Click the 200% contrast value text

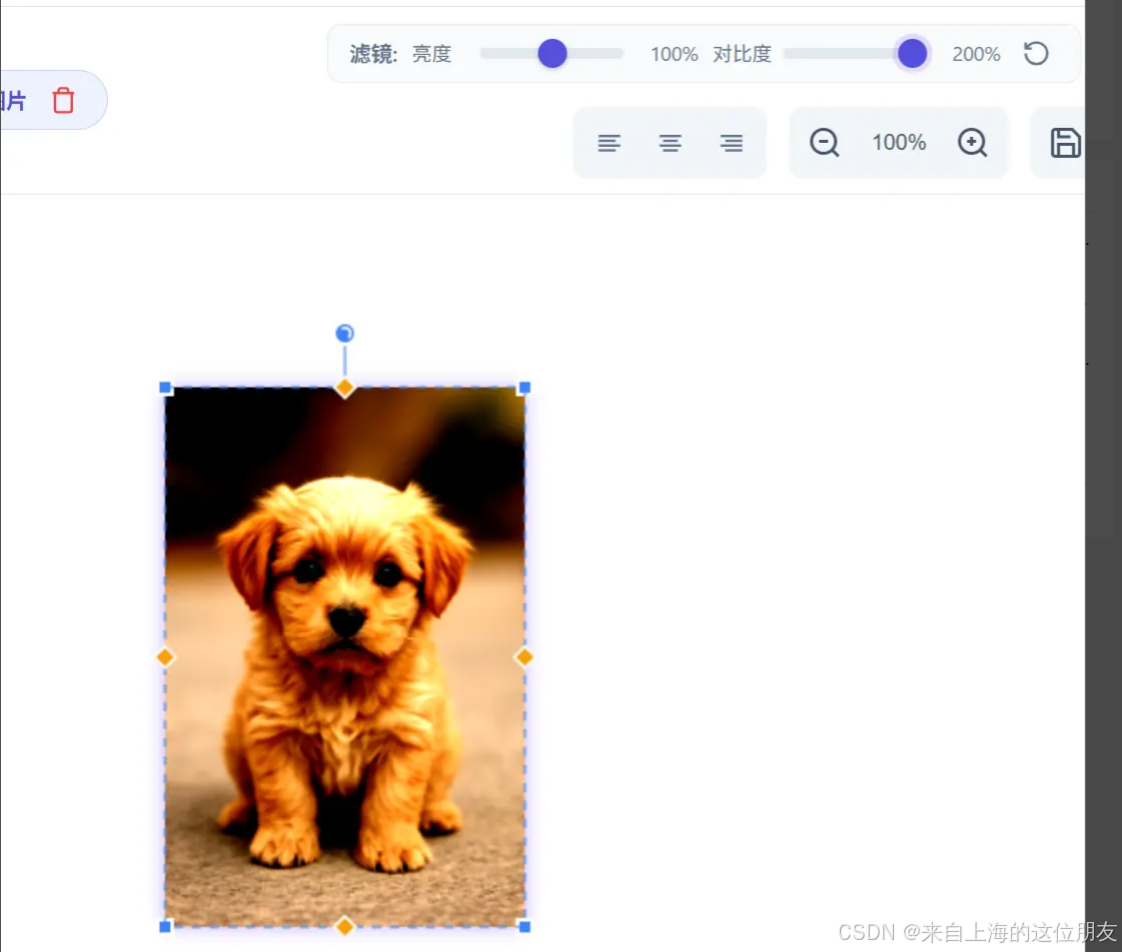pyautogui.click(x=975, y=54)
